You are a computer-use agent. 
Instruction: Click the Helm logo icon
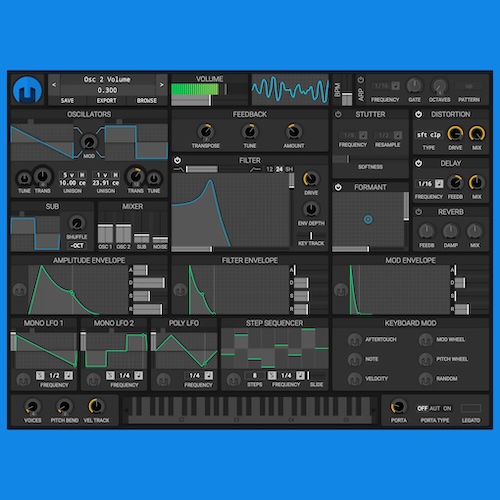pos(27,90)
